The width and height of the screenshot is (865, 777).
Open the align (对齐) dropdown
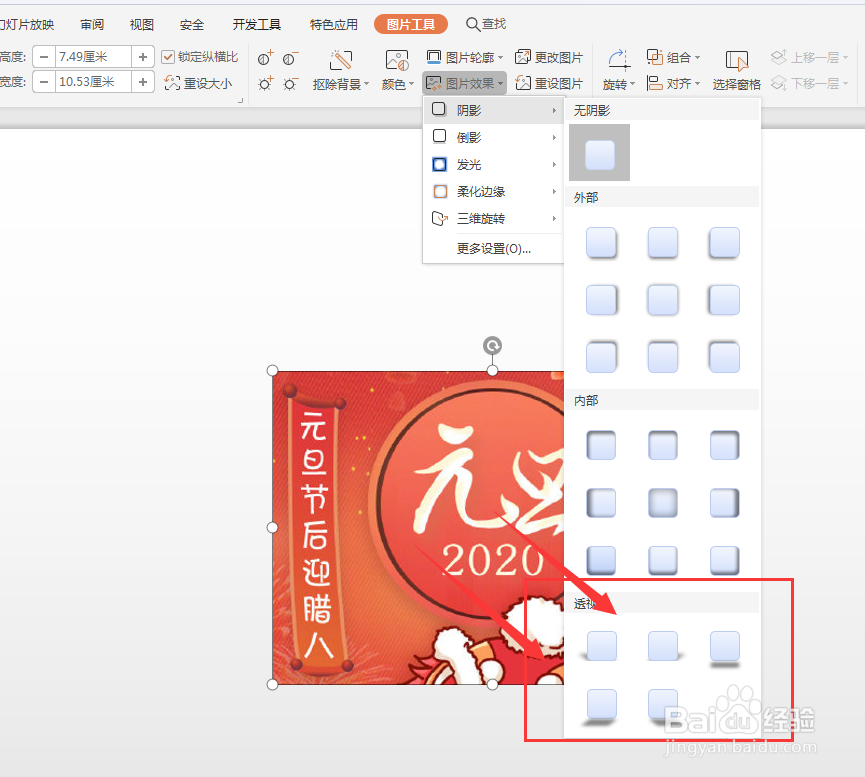click(673, 83)
